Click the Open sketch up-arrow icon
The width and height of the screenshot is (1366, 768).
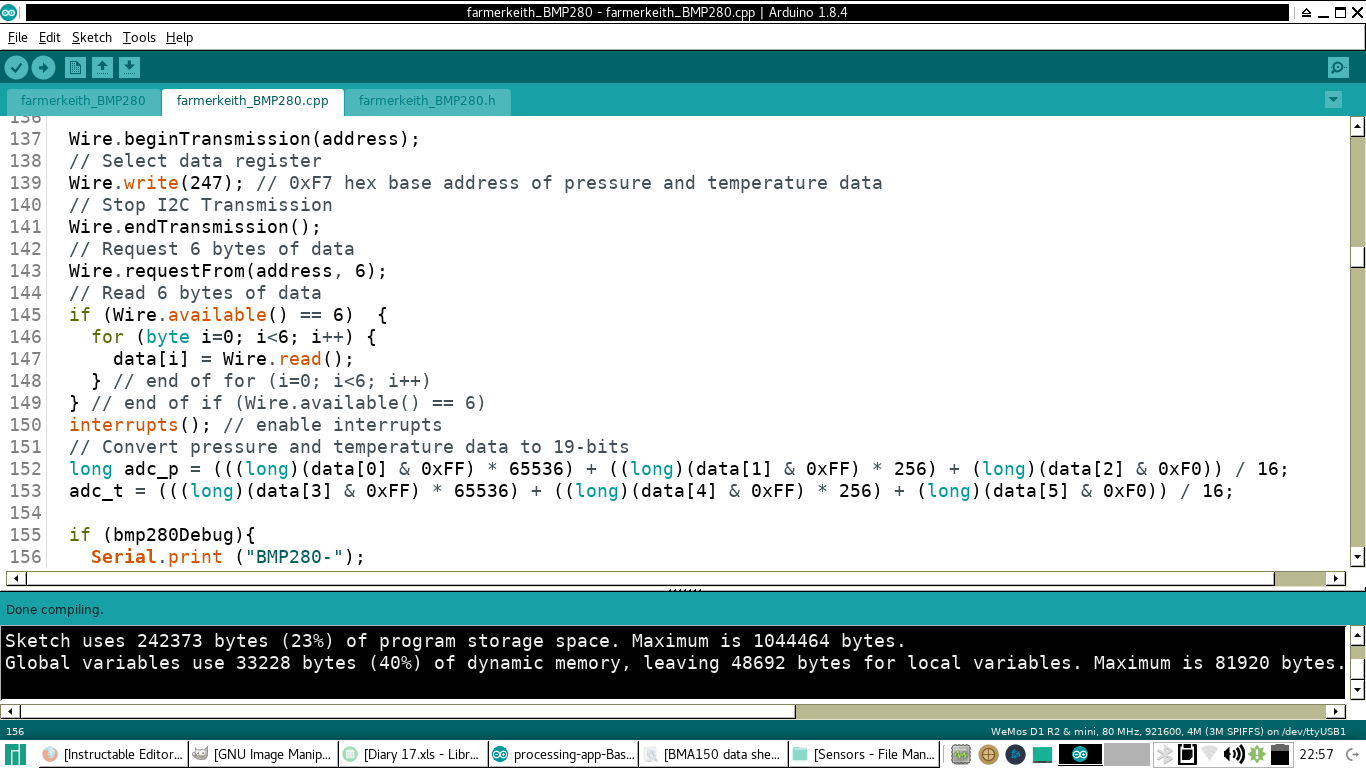point(102,67)
